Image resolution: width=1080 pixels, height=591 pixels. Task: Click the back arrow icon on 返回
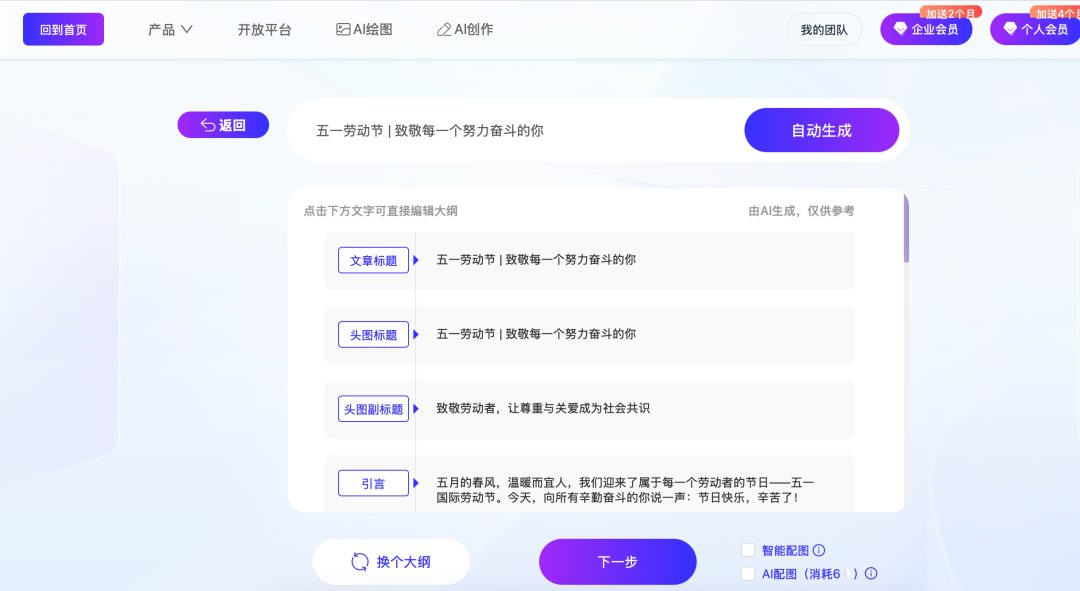click(x=207, y=125)
